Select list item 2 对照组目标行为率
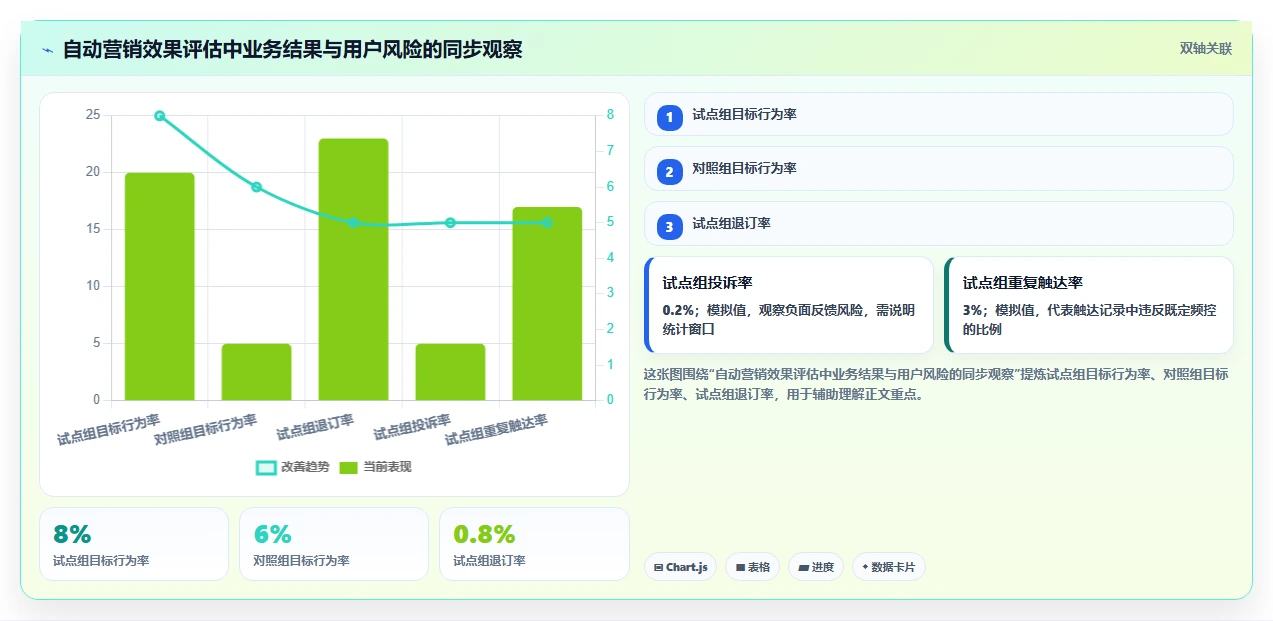1273x621 pixels. [x=938, y=168]
